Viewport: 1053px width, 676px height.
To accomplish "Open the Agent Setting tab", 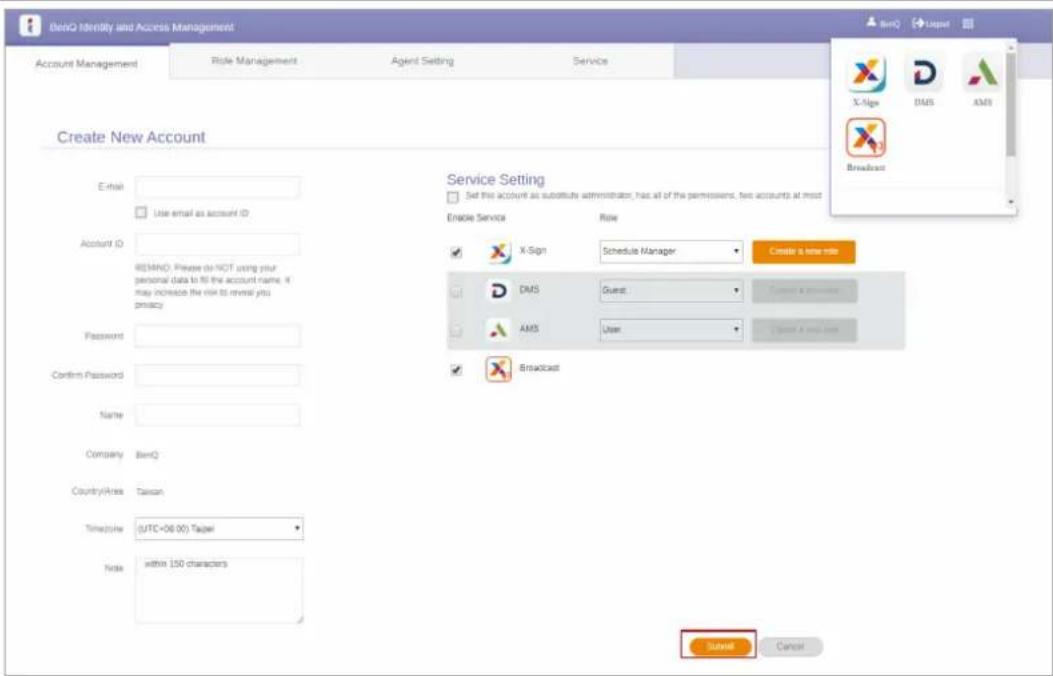I will (422, 61).
